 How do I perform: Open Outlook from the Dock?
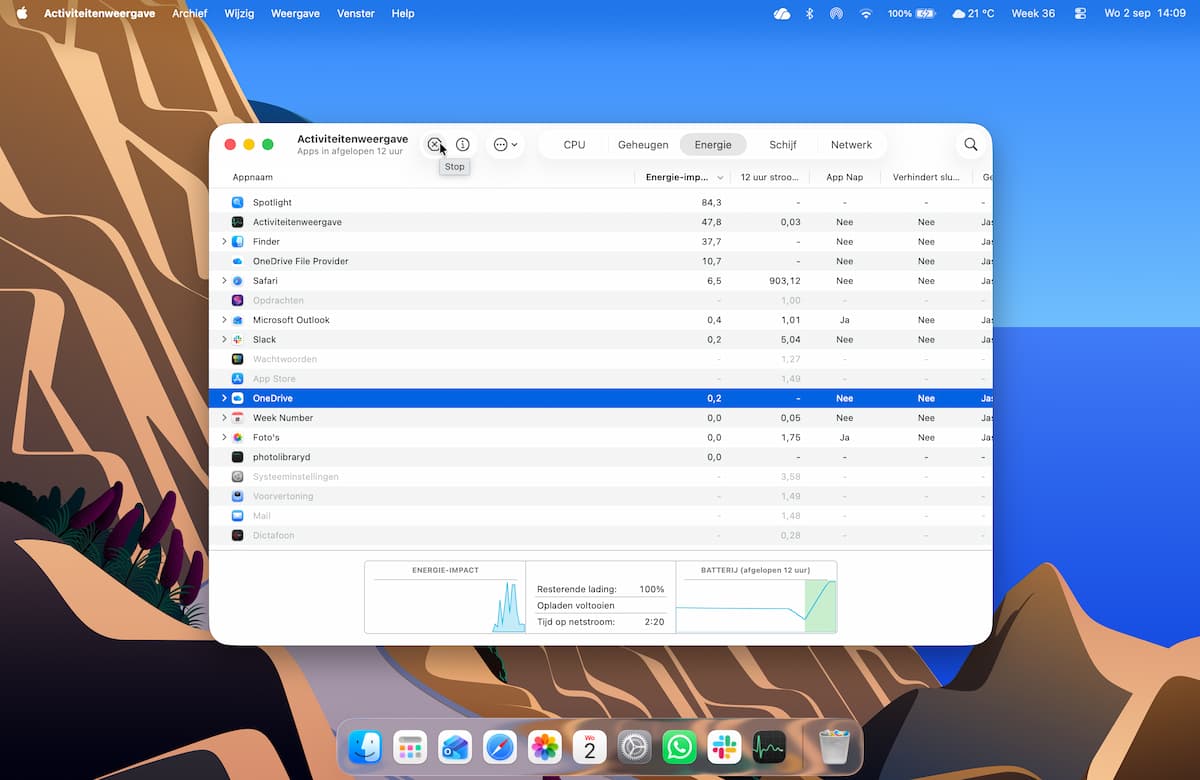coord(455,747)
